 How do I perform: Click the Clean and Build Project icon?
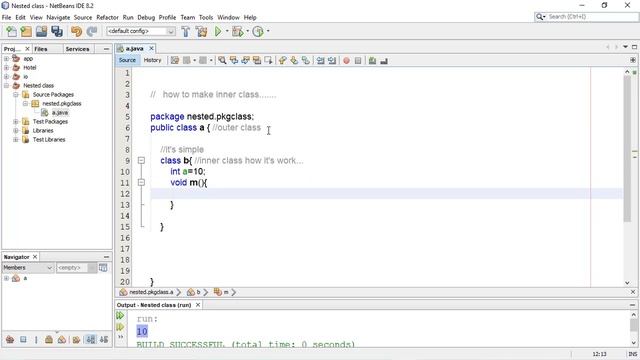tap(201, 31)
